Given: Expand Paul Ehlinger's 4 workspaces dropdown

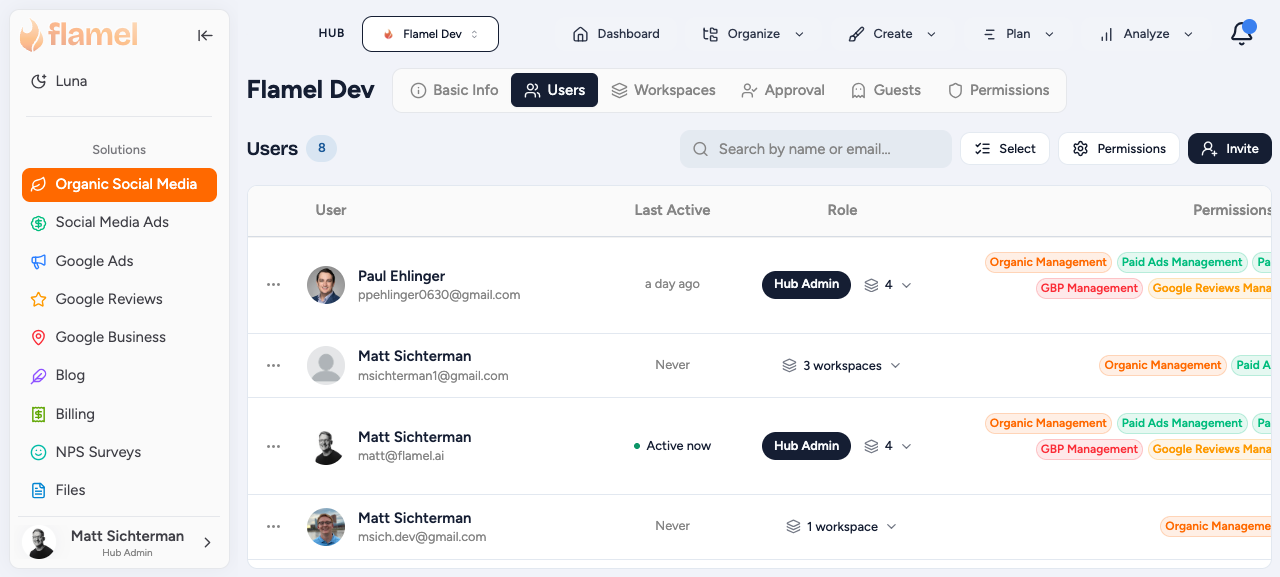Looking at the screenshot, I should 888,285.
